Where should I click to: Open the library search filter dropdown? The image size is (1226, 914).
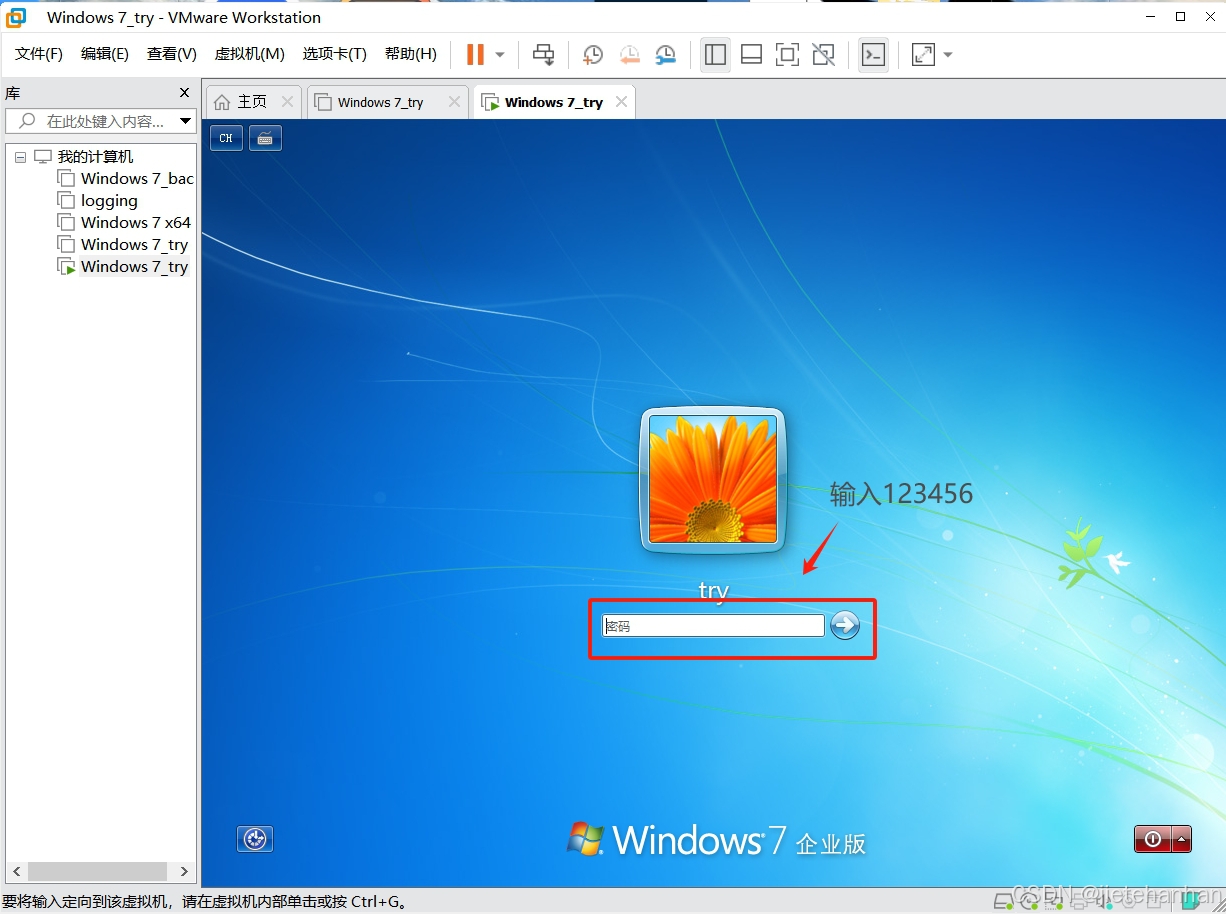tap(186, 121)
